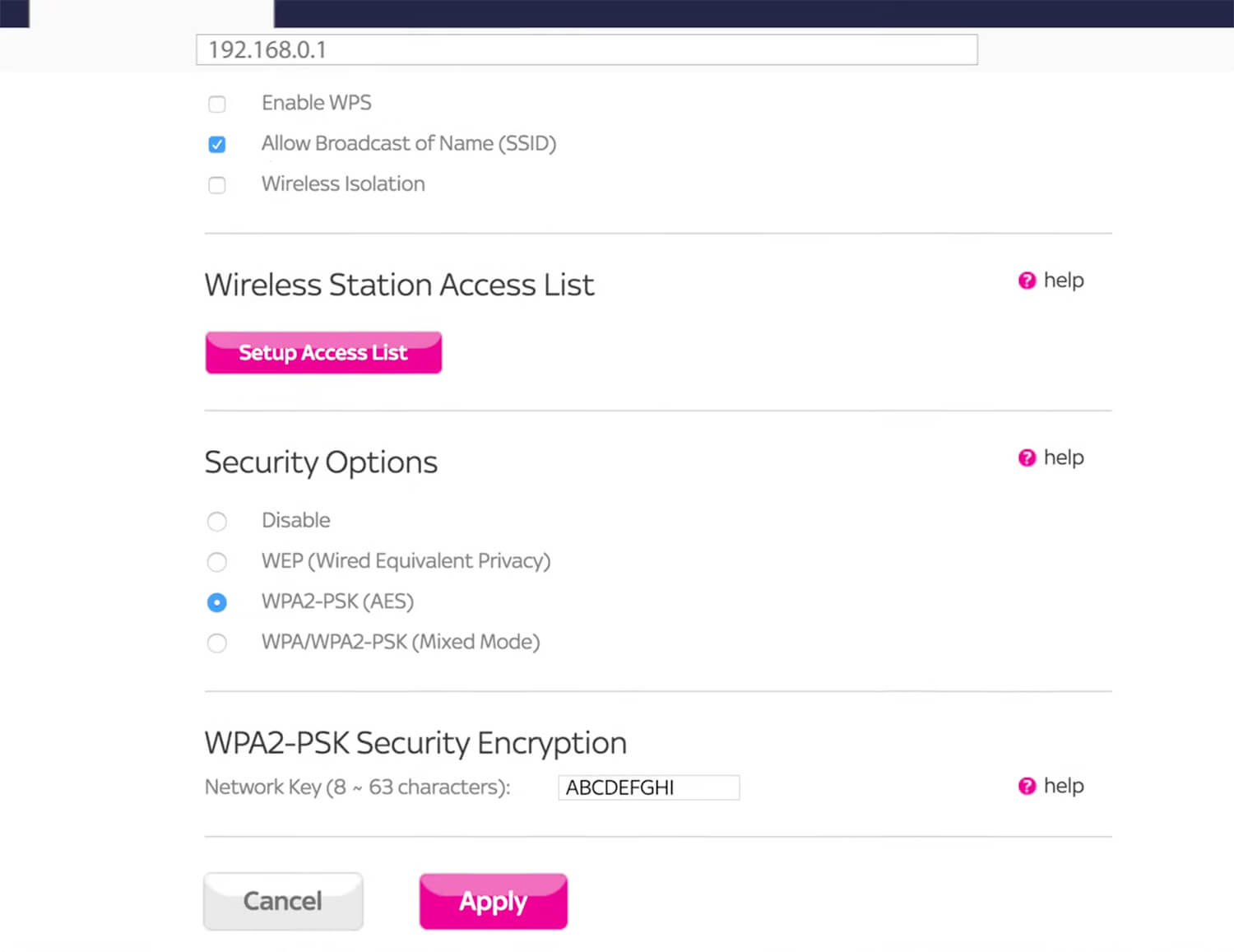Screen dimensions: 1234x952
Task: Click the question mark icon beside Network Key
Action: coord(1027,786)
